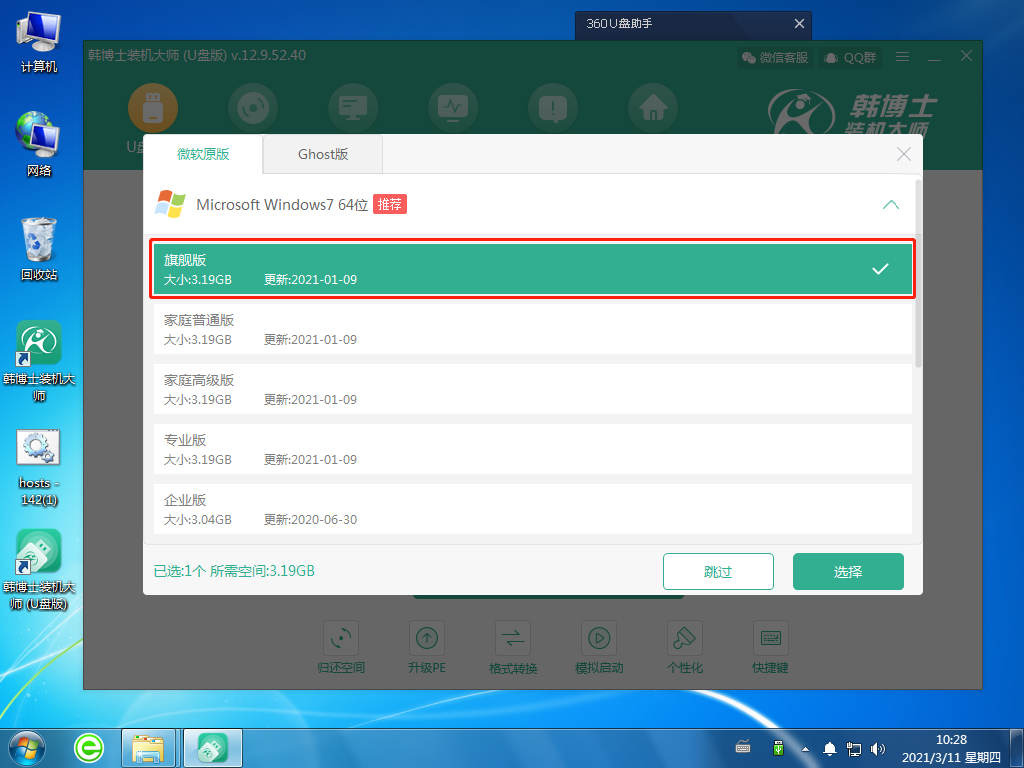Pick the 专业版 edition
This screenshot has height=768, width=1024.
click(532, 449)
